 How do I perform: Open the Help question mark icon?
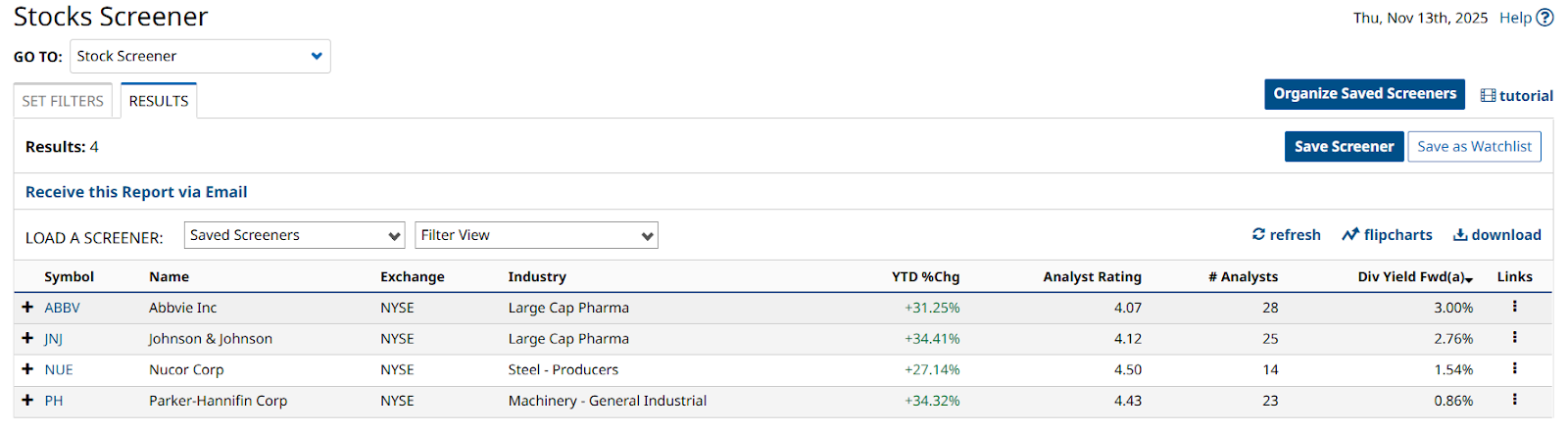click(x=1544, y=18)
